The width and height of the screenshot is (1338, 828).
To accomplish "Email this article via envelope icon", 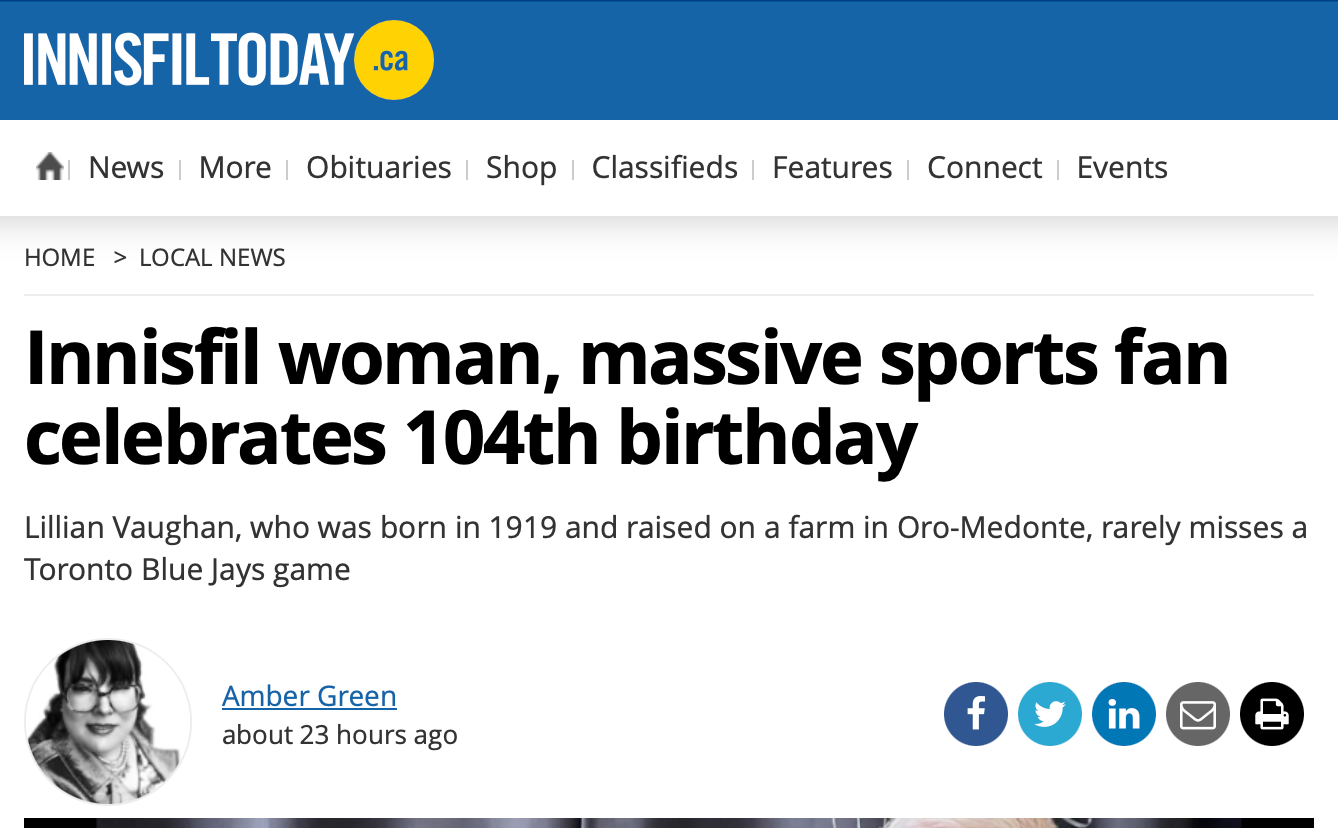I will [1198, 714].
